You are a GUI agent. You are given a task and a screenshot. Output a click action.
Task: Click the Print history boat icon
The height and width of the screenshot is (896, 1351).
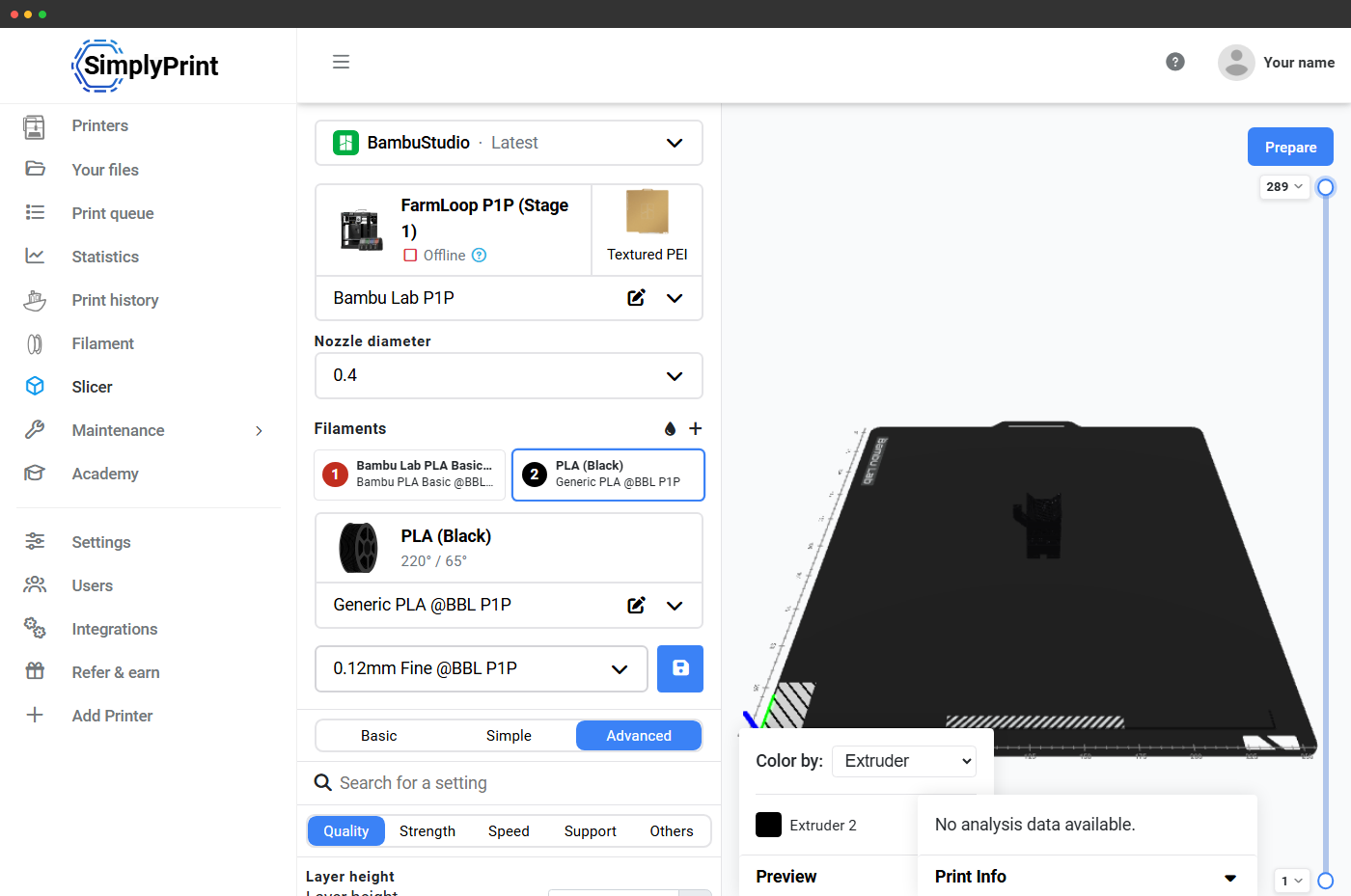[35, 300]
